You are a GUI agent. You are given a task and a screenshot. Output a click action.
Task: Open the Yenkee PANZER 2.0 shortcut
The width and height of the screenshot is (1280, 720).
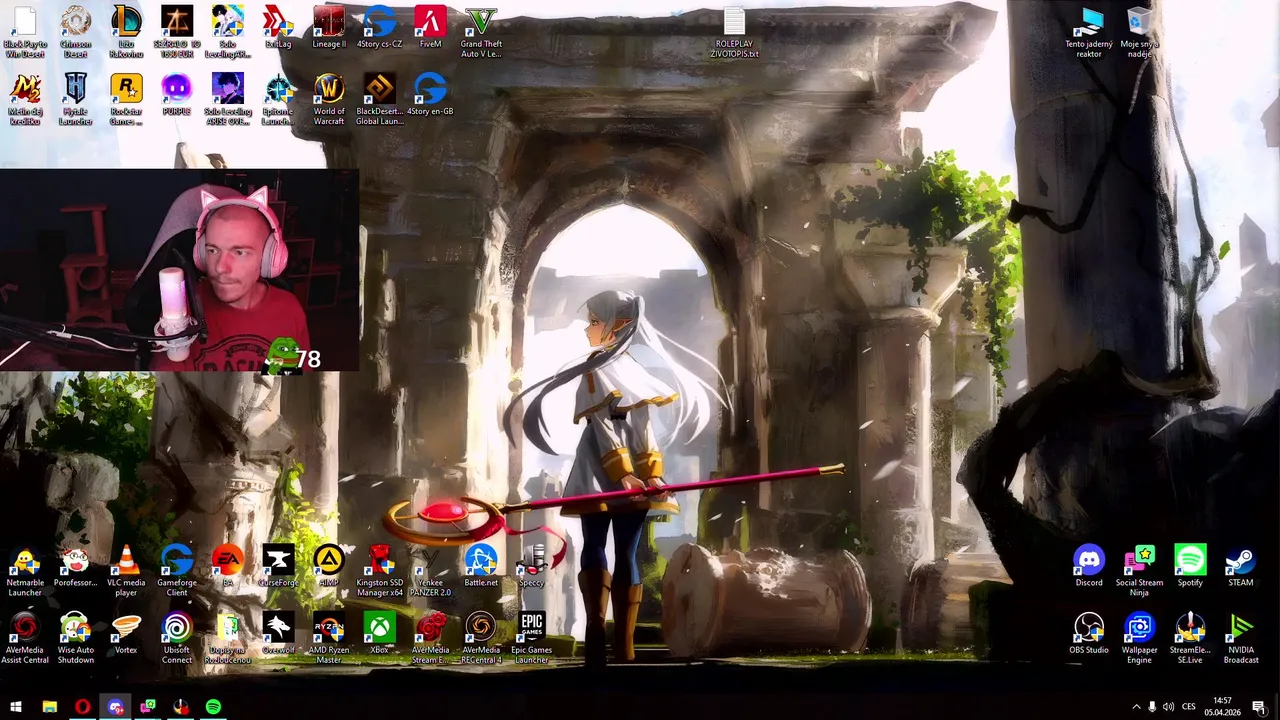coord(430,571)
